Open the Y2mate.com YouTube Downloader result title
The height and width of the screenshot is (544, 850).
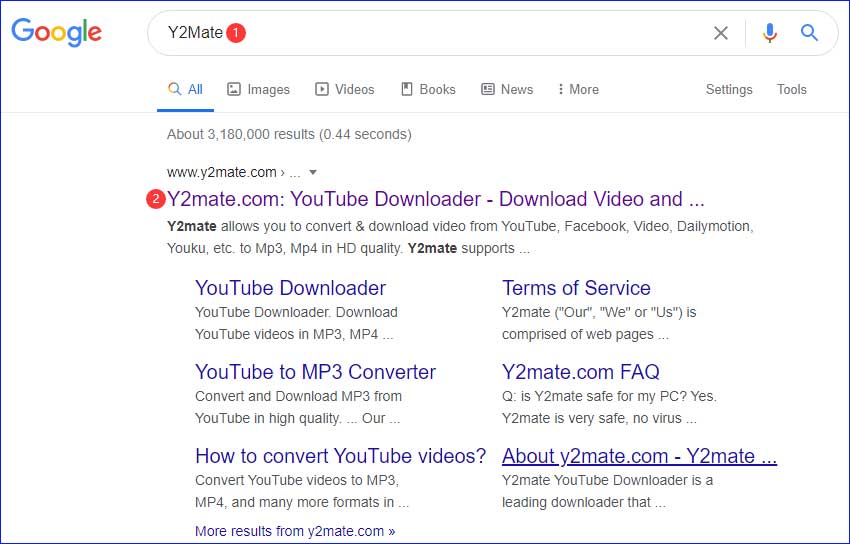pyautogui.click(x=435, y=199)
